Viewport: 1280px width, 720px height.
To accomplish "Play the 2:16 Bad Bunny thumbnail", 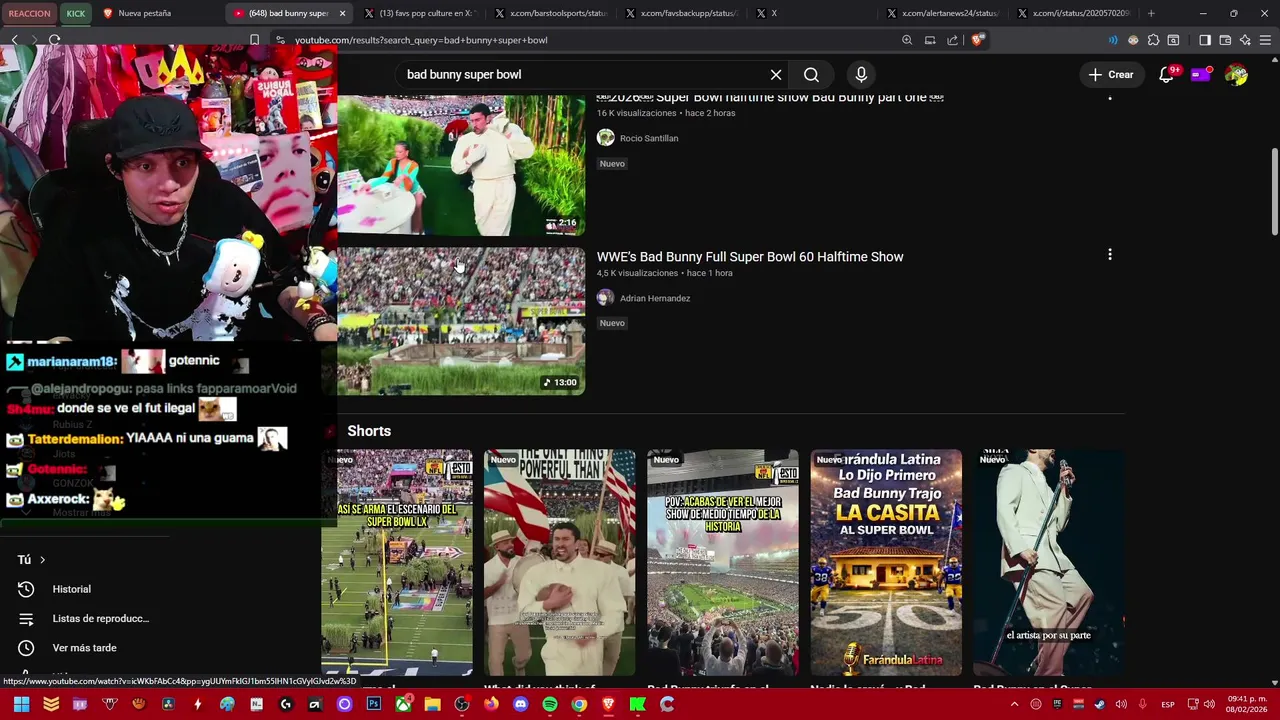I will tap(461, 165).
